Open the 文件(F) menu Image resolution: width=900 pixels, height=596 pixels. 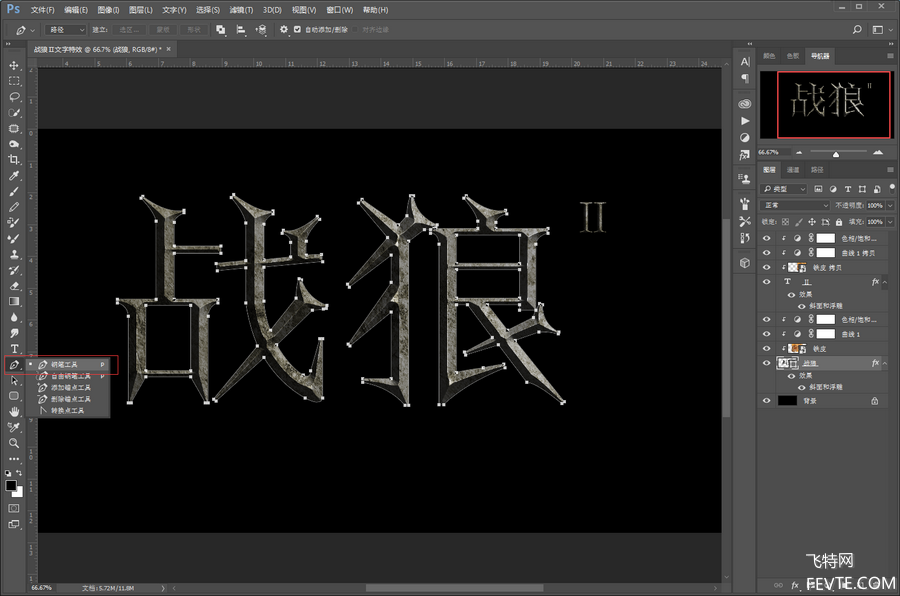[x=42, y=10]
